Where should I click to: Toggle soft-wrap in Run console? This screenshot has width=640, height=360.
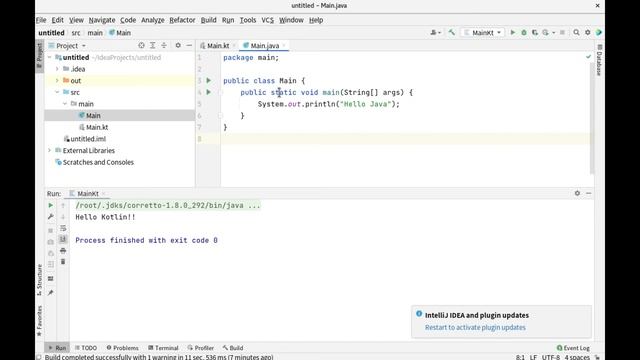click(x=63, y=228)
